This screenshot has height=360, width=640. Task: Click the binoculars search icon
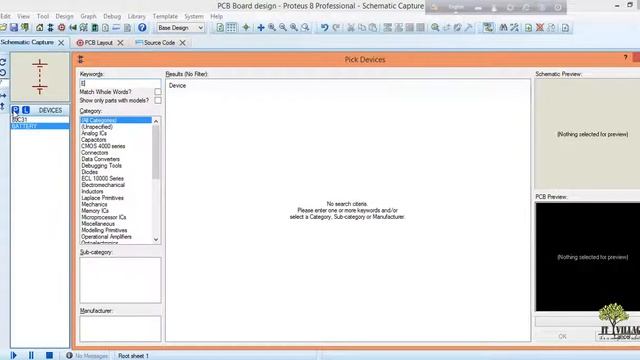coord(503,27)
